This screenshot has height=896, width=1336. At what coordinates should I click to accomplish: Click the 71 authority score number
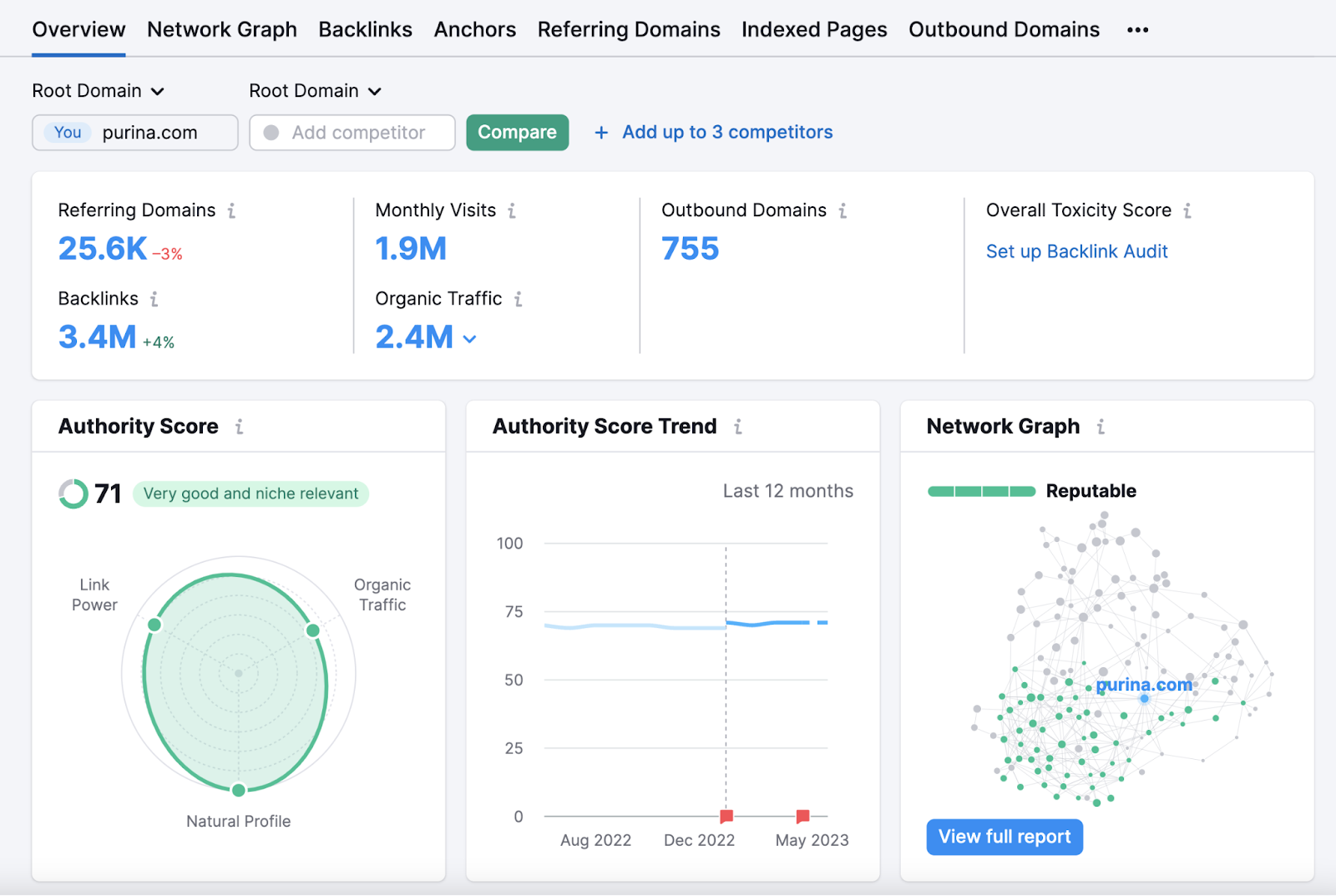109,494
